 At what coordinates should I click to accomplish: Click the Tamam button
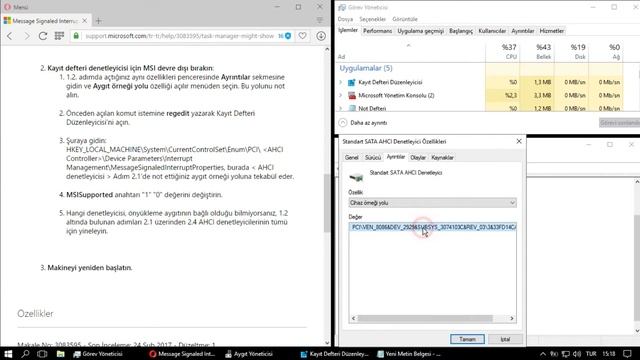pos(467,339)
